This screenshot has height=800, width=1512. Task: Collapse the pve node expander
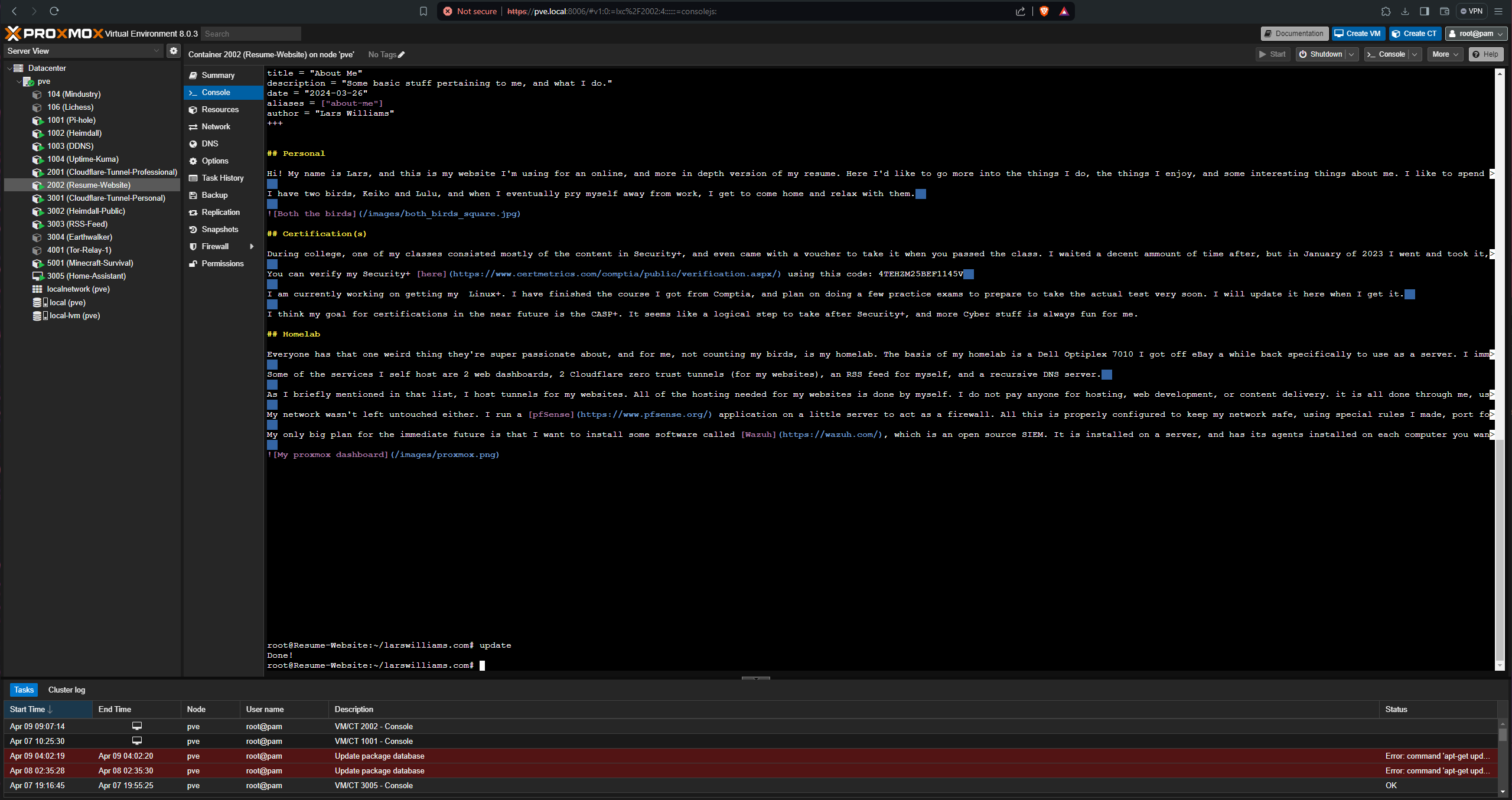[x=19, y=81]
